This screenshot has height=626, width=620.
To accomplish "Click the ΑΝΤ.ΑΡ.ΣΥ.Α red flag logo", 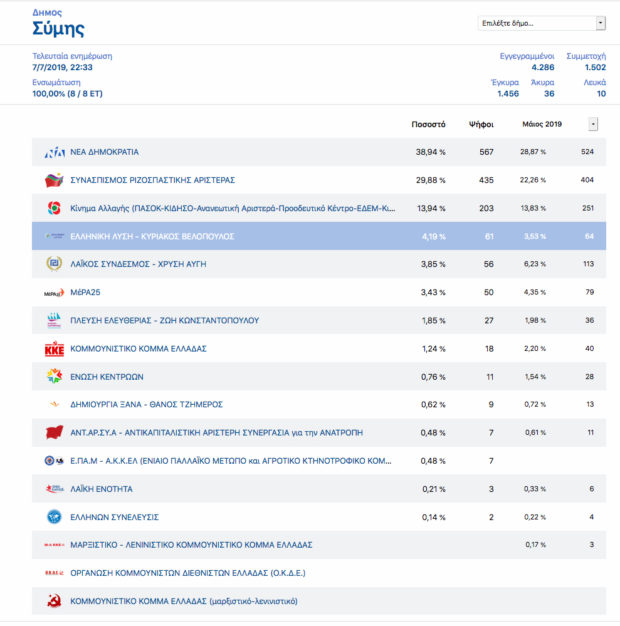I will (54, 432).
